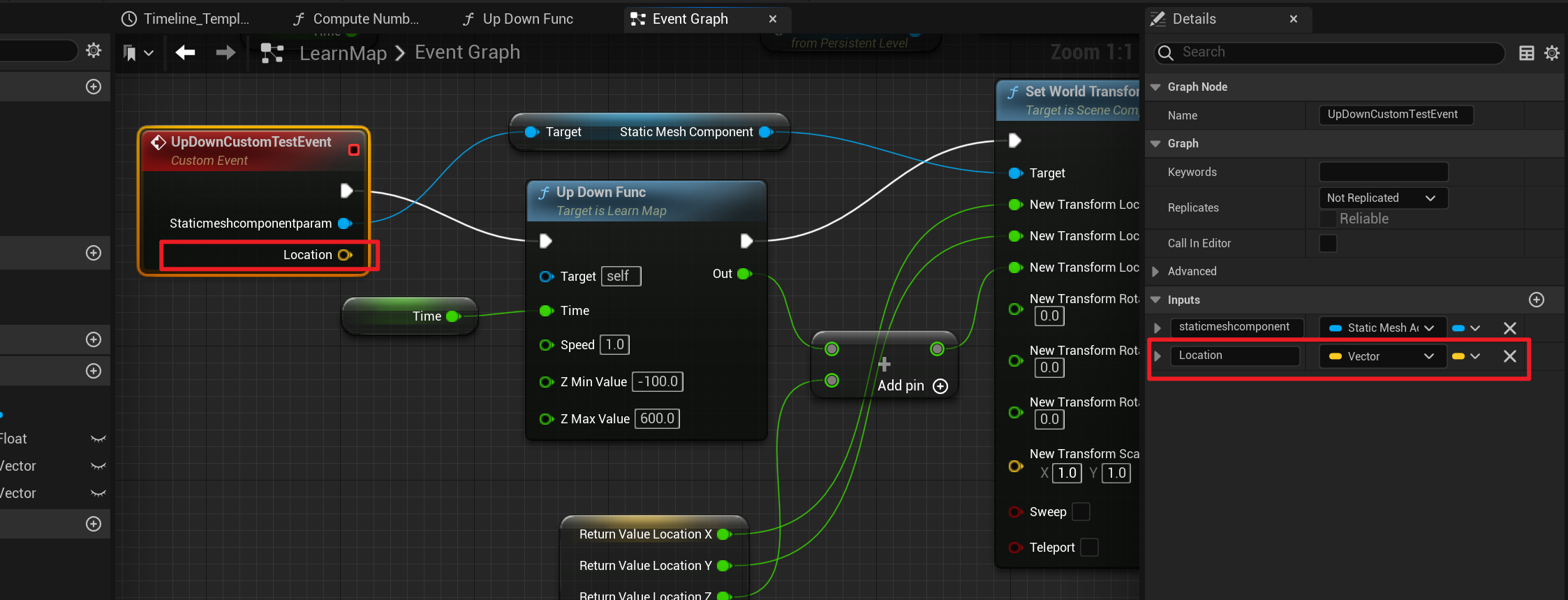1568x600 pixels.
Task: Open the Not Replicated dropdown
Action: click(x=1384, y=198)
